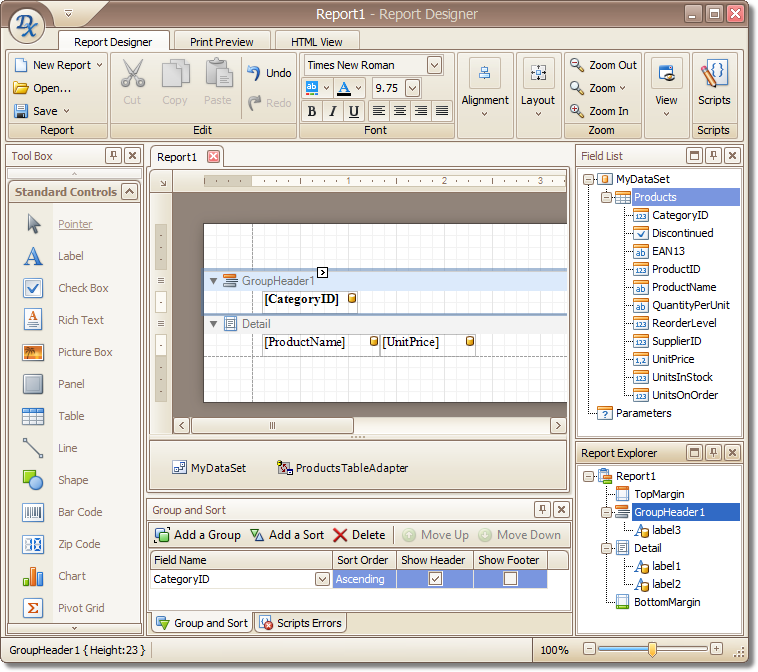Image resolution: width=758 pixels, height=672 pixels.
Task: Toggle Italic font formatting
Action: [333, 111]
